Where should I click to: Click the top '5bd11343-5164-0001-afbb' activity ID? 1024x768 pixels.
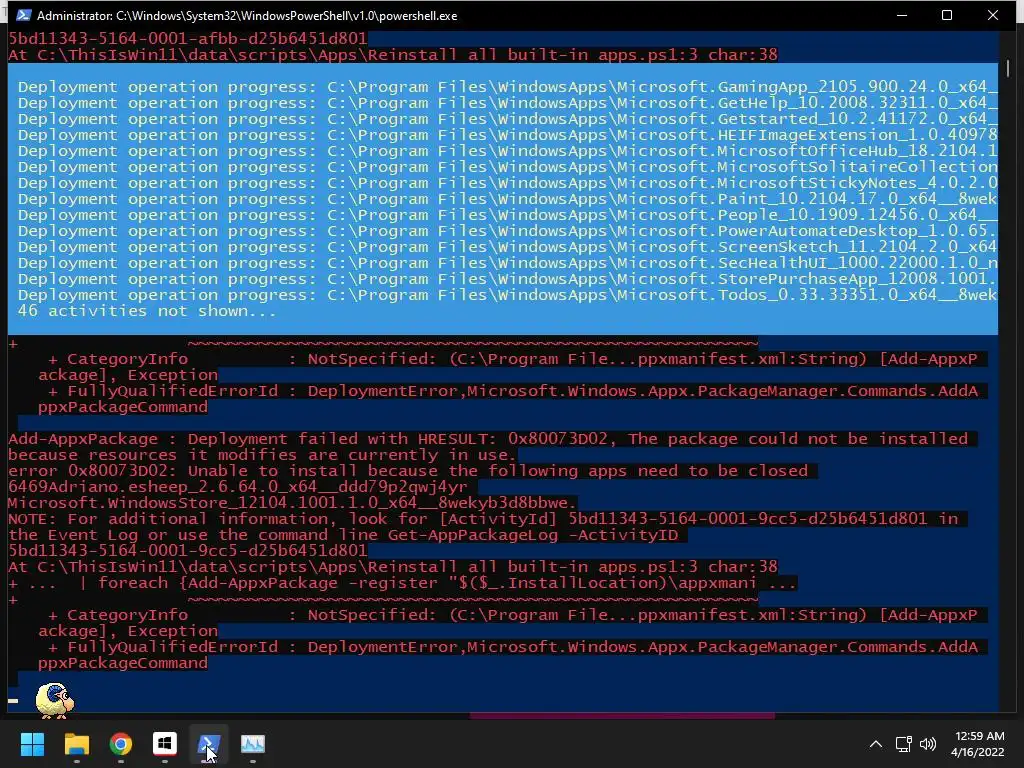187,39
